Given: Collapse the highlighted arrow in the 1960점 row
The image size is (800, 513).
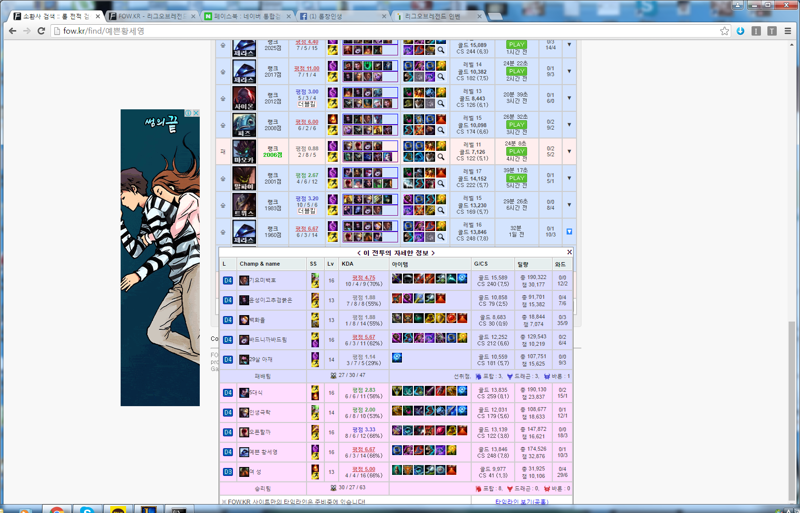Looking at the screenshot, I should pyautogui.click(x=569, y=232).
